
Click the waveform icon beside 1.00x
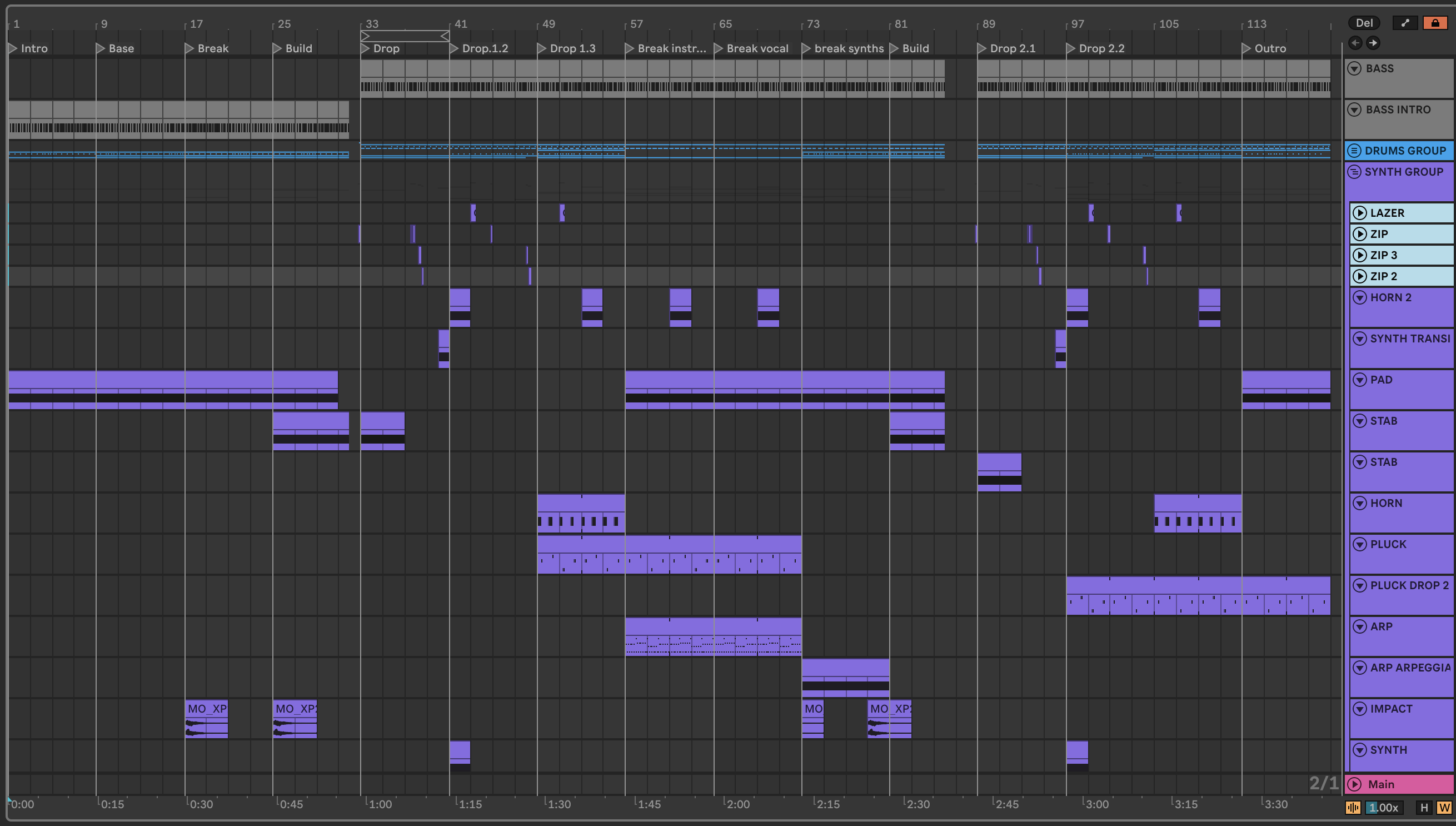coord(1353,807)
